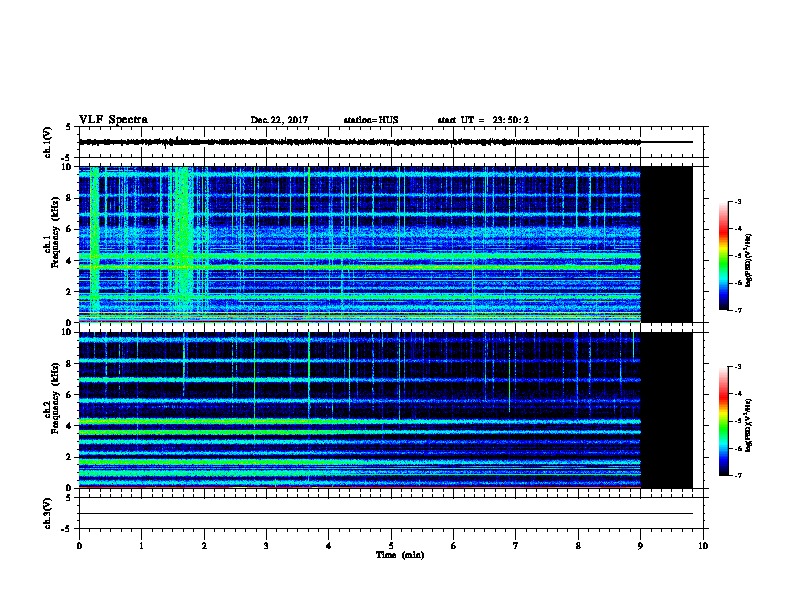
Task: Click time axis tick label "5"
Action: click(x=391, y=545)
